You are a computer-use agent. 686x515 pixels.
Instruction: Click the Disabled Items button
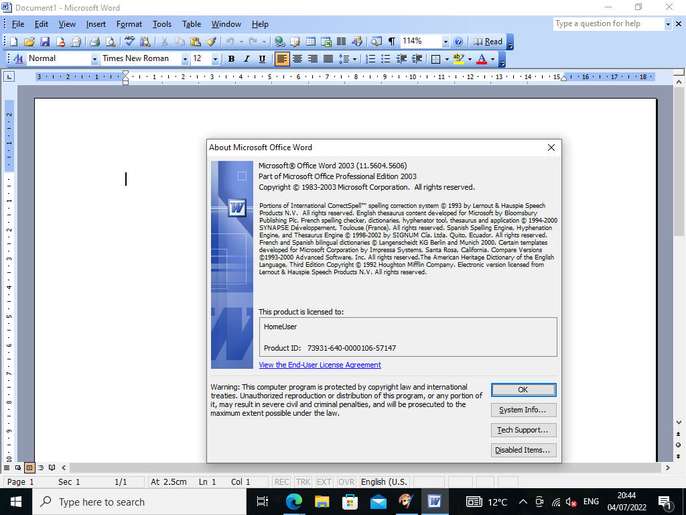(x=523, y=450)
